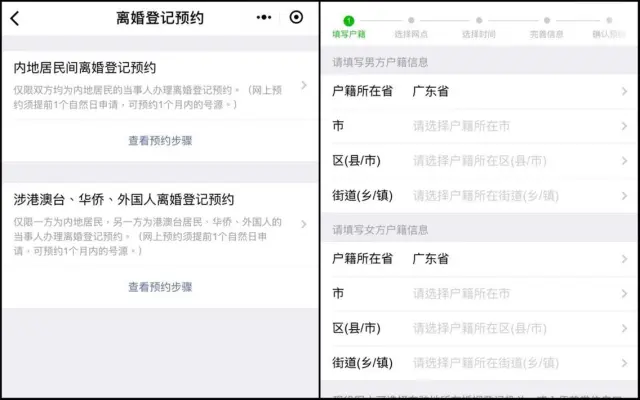Open the male 市 selection field

(x=480, y=126)
